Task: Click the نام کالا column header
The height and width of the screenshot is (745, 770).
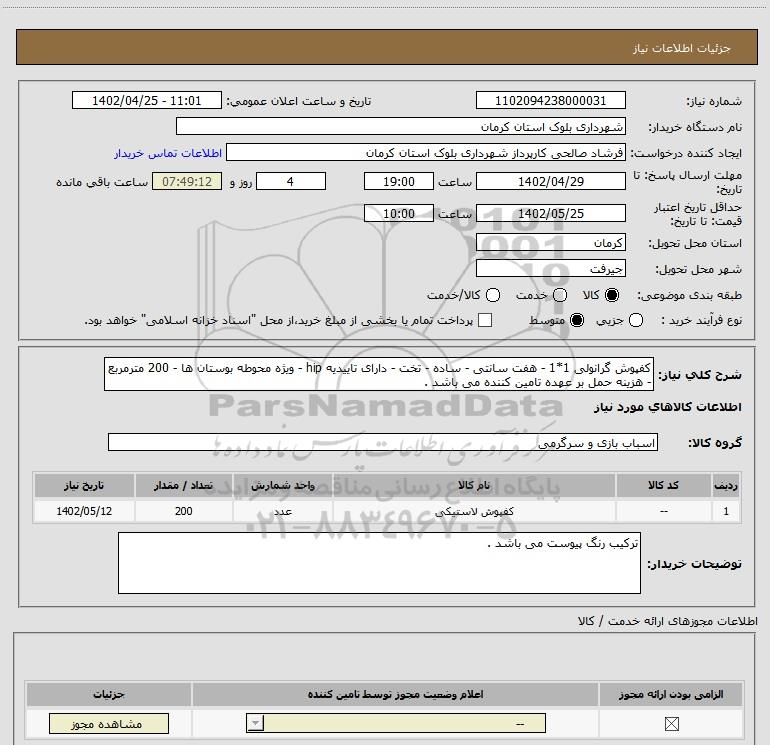Action: [x=474, y=485]
